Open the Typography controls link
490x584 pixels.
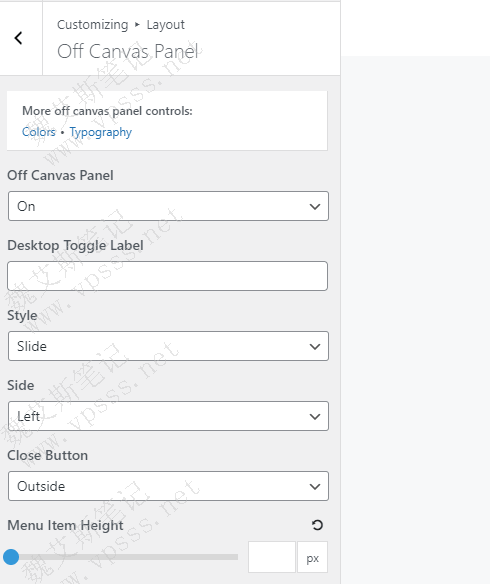[x=101, y=132]
